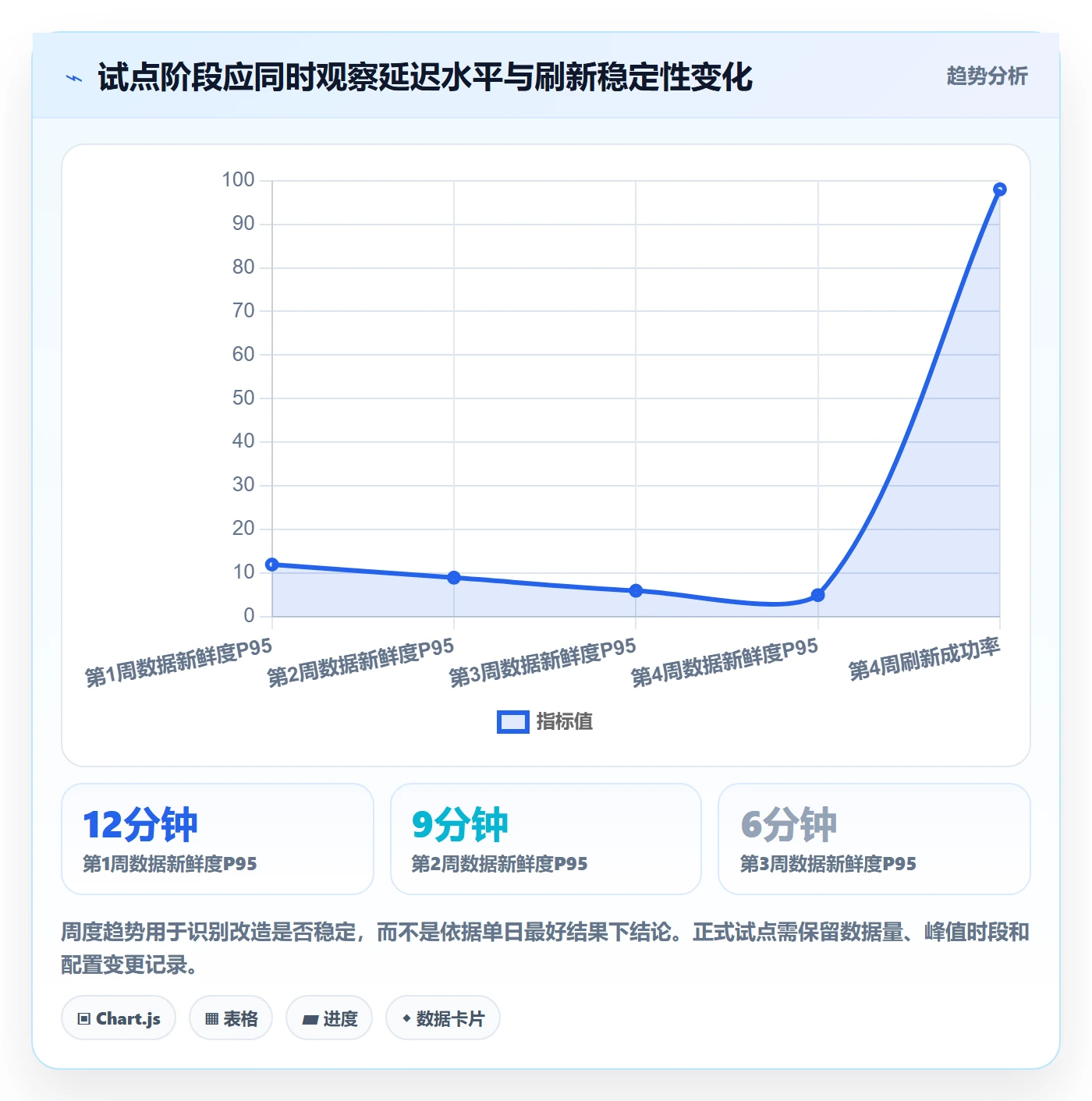Click the 第3周数据新鲜度P95 card caption
The image size is (1092, 1101).
click(828, 864)
